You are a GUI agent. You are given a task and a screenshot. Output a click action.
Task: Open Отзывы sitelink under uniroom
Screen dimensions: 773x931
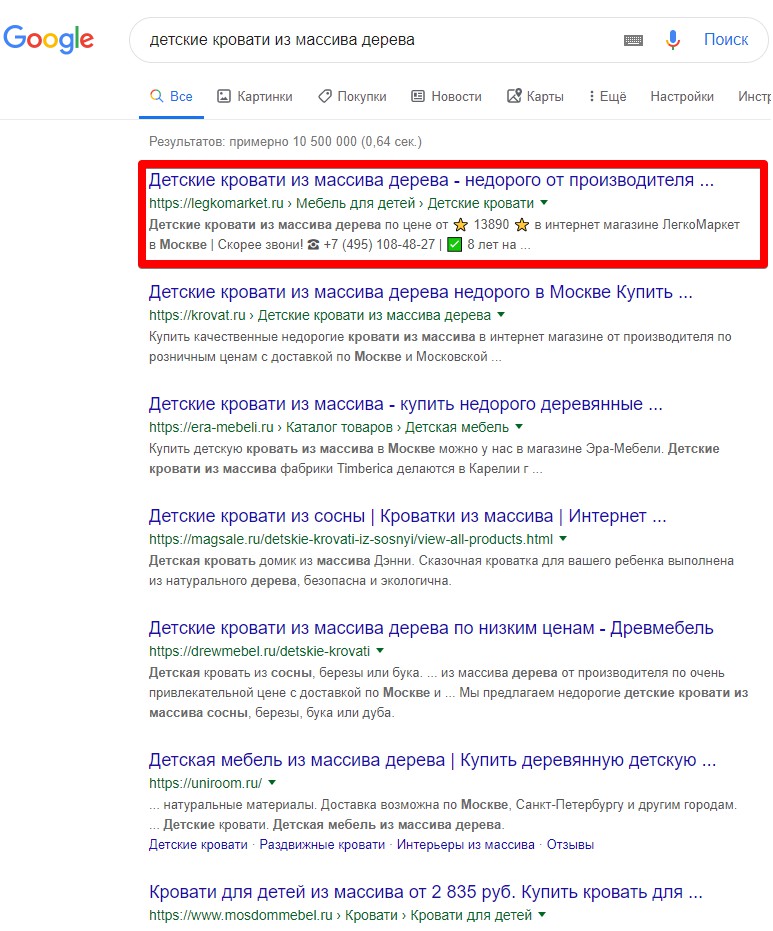(570, 845)
